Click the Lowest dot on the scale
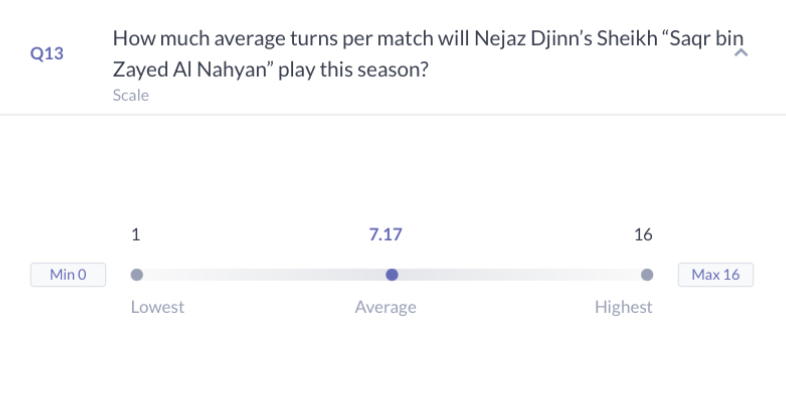786x393 pixels. (x=137, y=275)
